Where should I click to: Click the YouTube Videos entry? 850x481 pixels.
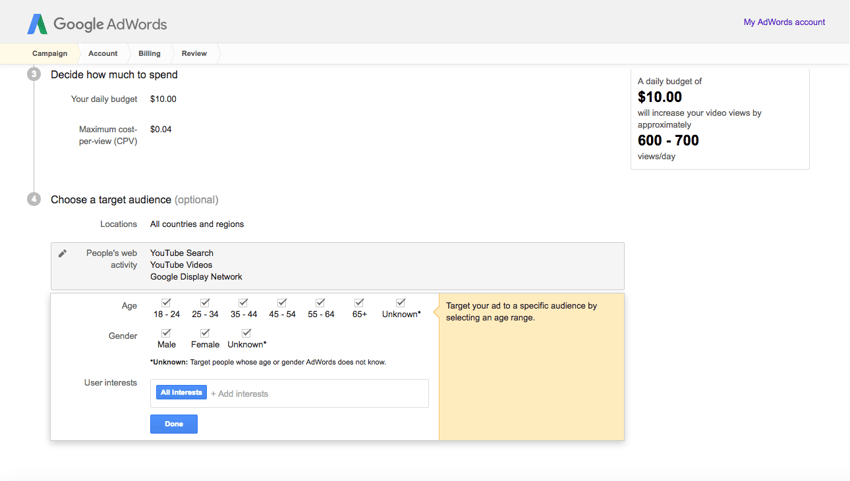(x=181, y=265)
